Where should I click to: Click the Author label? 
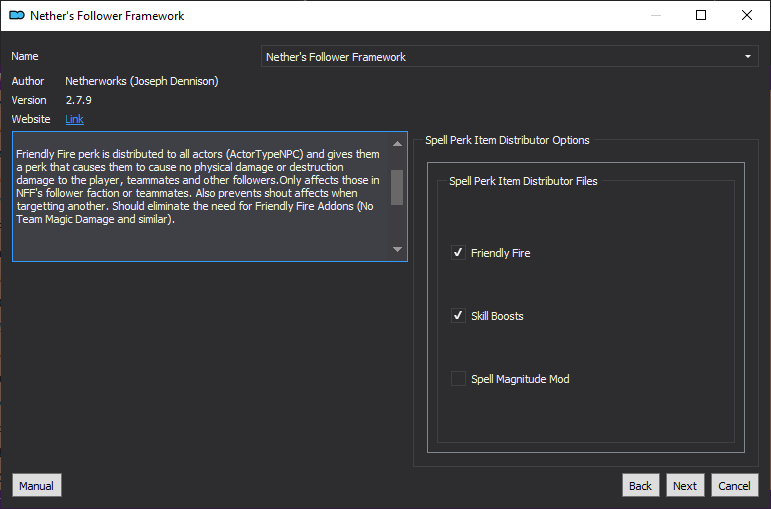point(28,81)
